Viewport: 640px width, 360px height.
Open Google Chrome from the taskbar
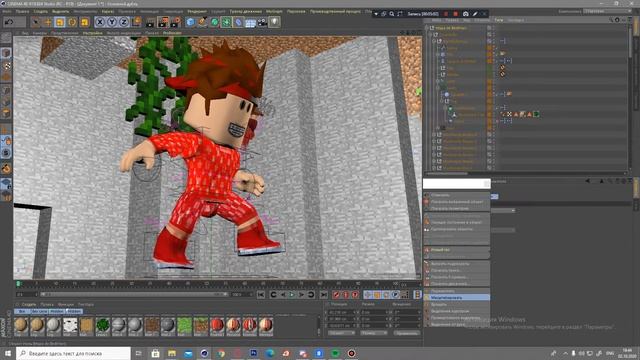coord(221,353)
